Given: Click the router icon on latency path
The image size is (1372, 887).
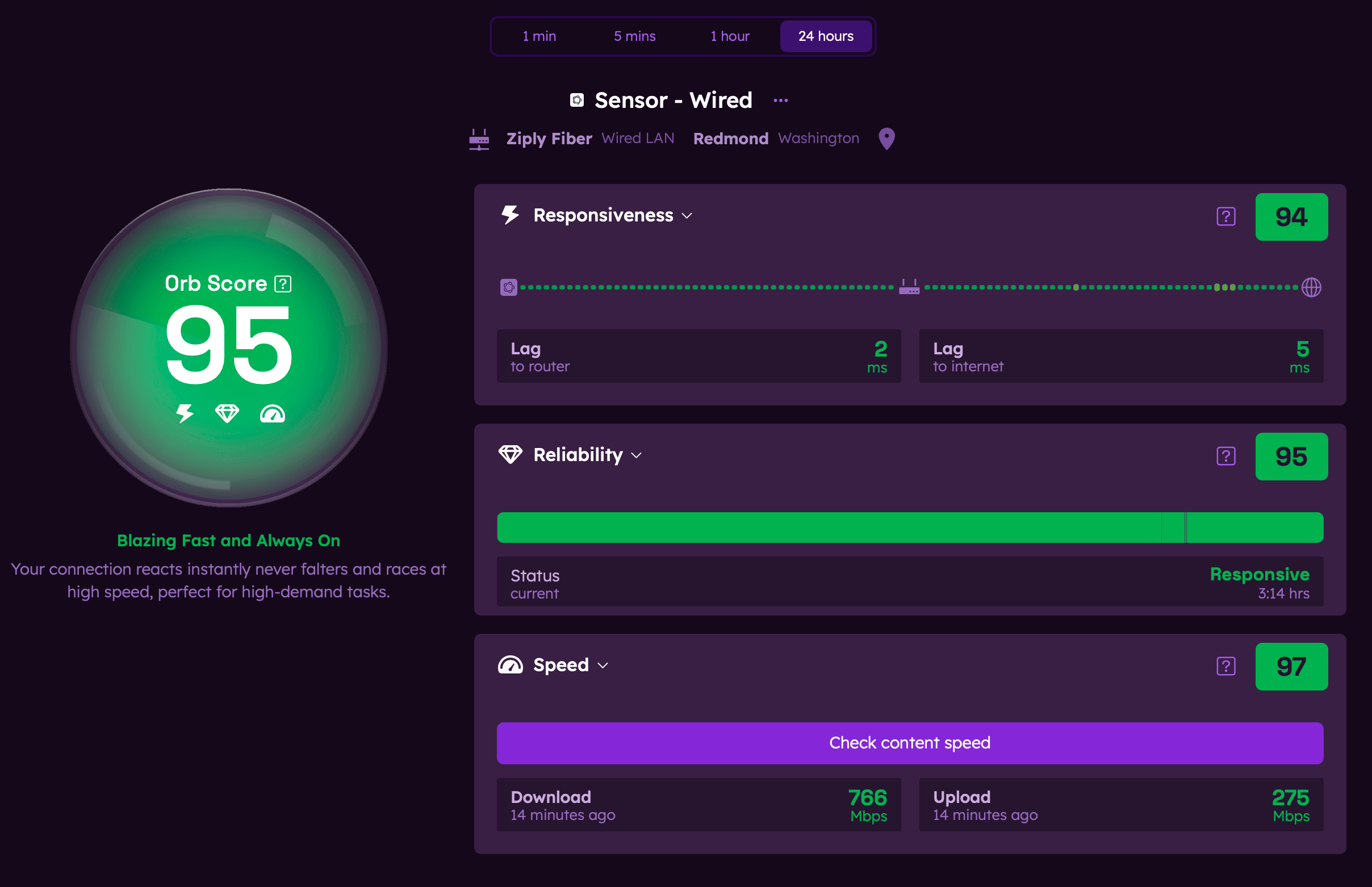Looking at the screenshot, I should [909, 287].
